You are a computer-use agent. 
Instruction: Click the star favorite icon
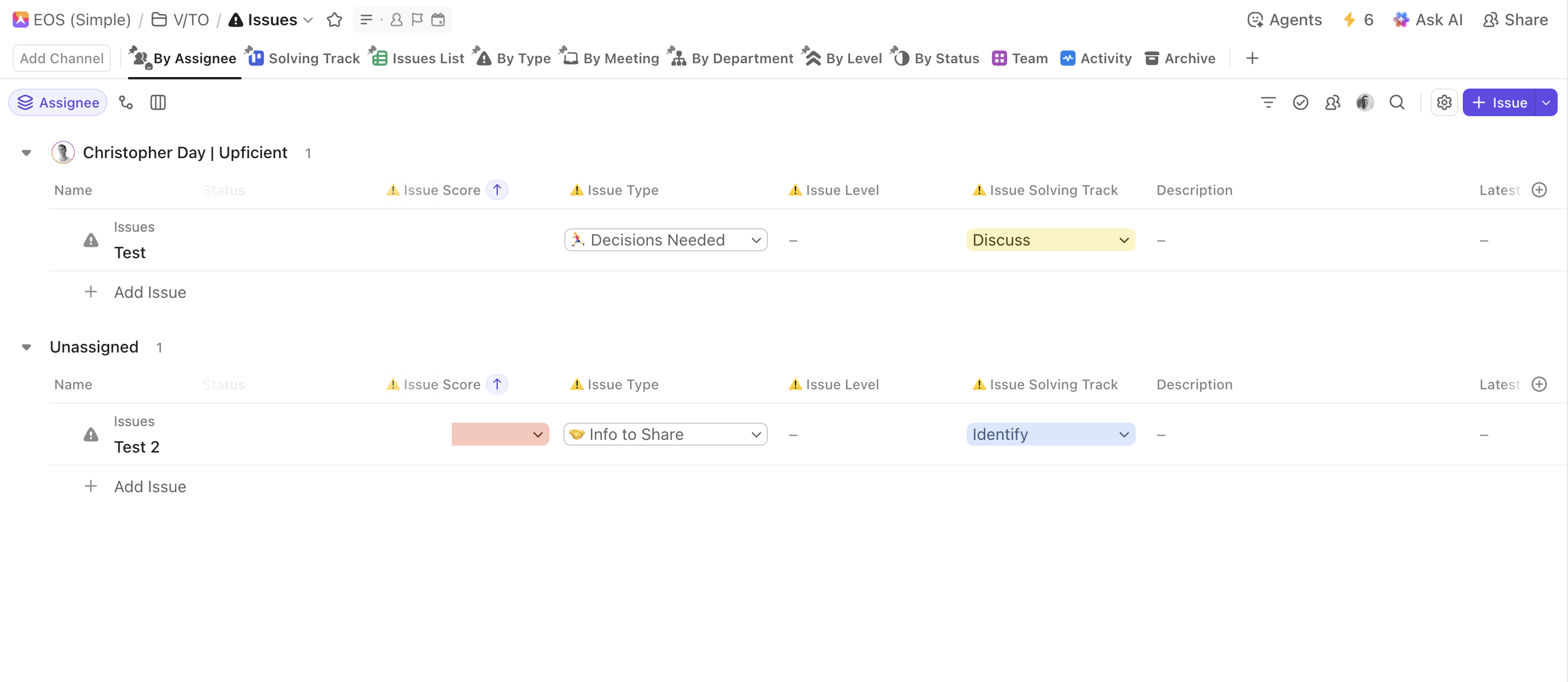[x=334, y=20]
